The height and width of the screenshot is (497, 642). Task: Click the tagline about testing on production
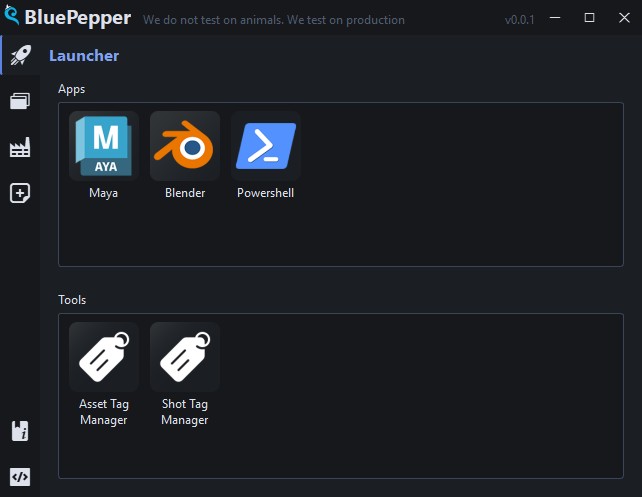(274, 20)
